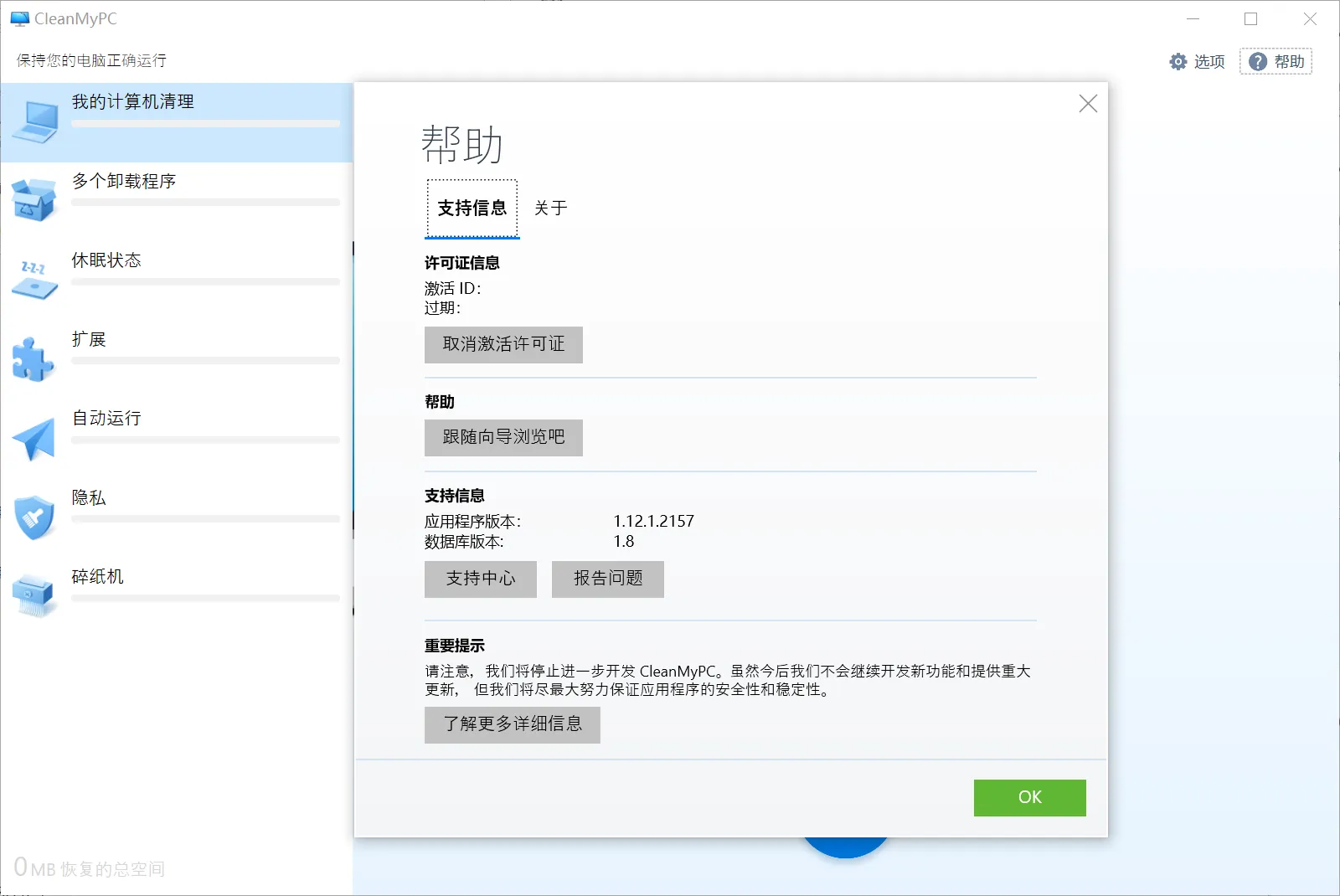Click the 取消激活许可证 button
The width and height of the screenshot is (1340, 896).
coord(503,344)
